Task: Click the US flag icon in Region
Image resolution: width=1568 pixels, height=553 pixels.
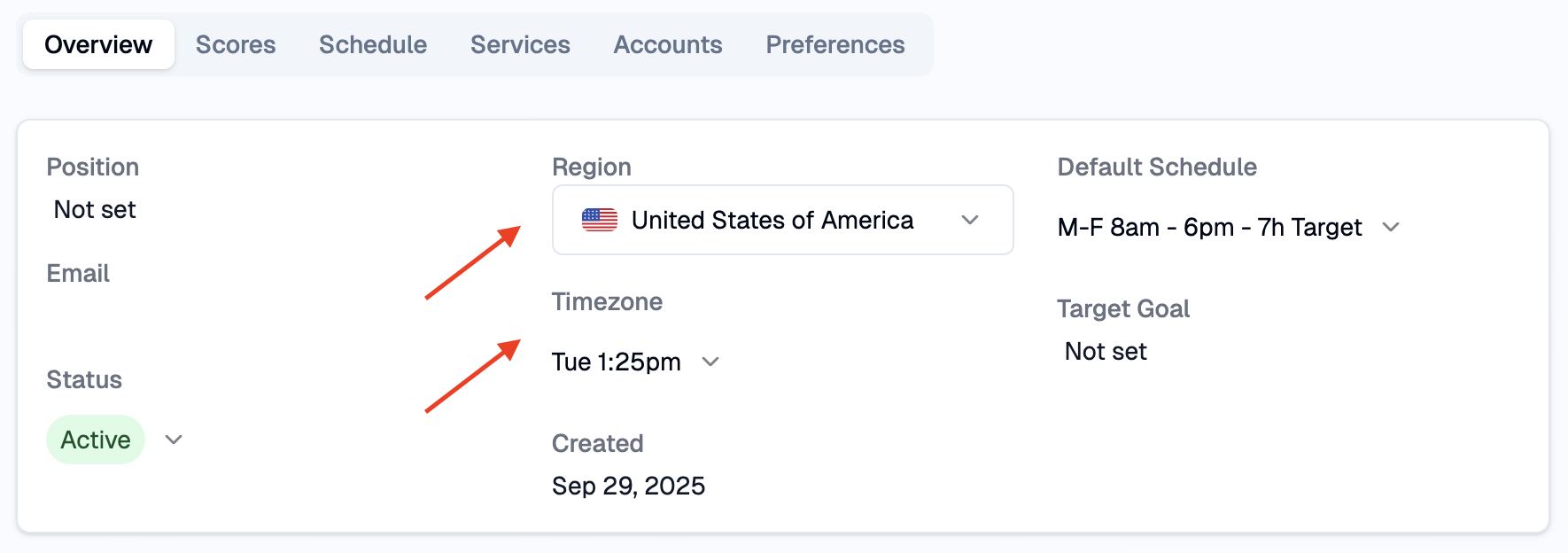Action: pos(600,220)
